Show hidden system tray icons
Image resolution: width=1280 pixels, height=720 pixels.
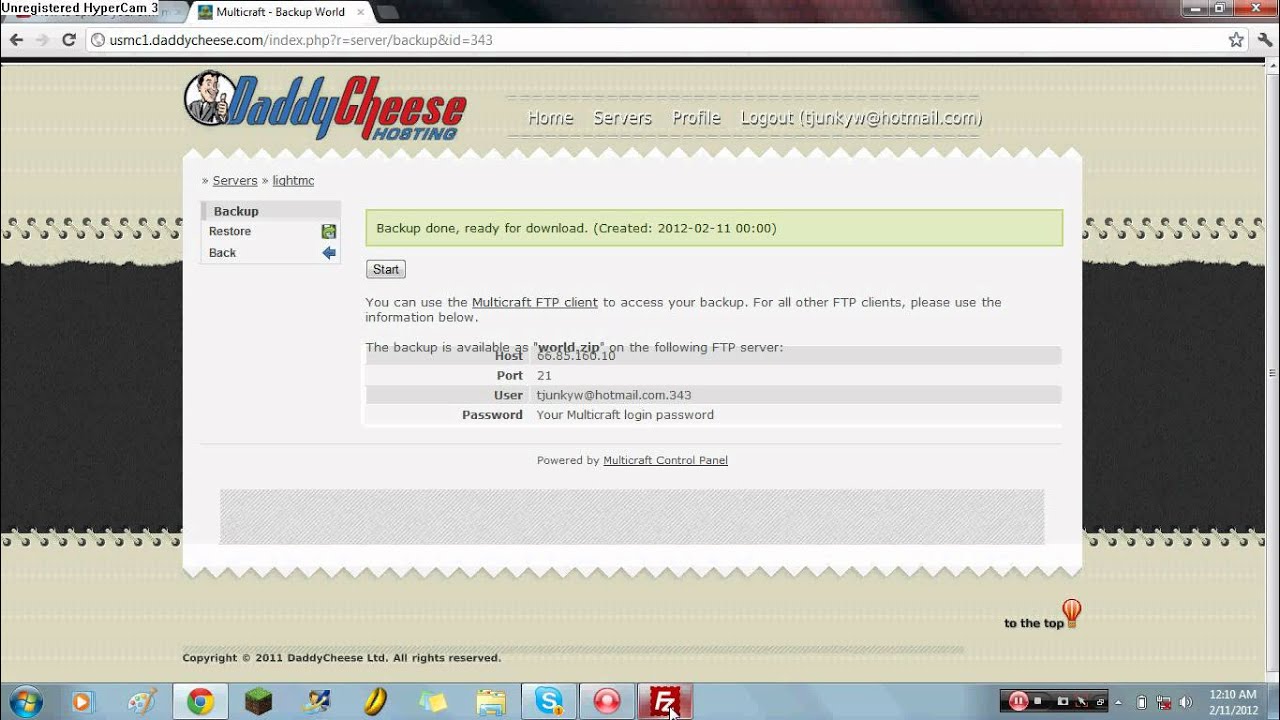(1118, 702)
